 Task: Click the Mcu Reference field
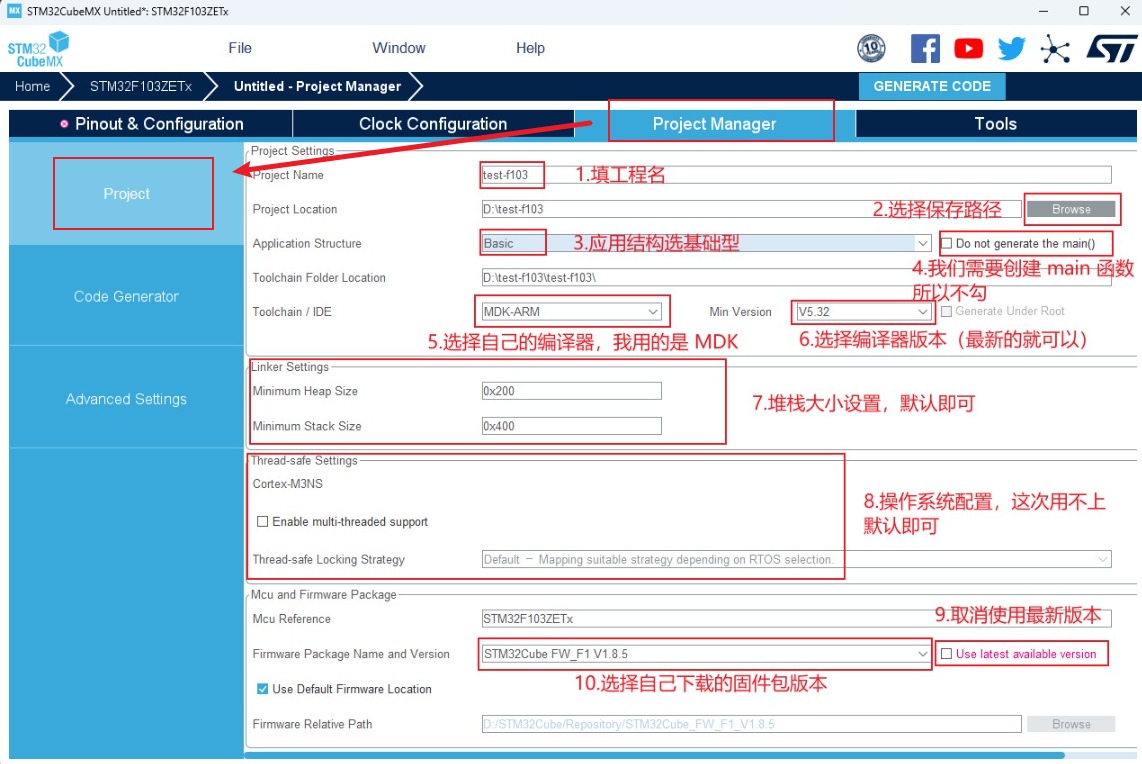point(796,619)
